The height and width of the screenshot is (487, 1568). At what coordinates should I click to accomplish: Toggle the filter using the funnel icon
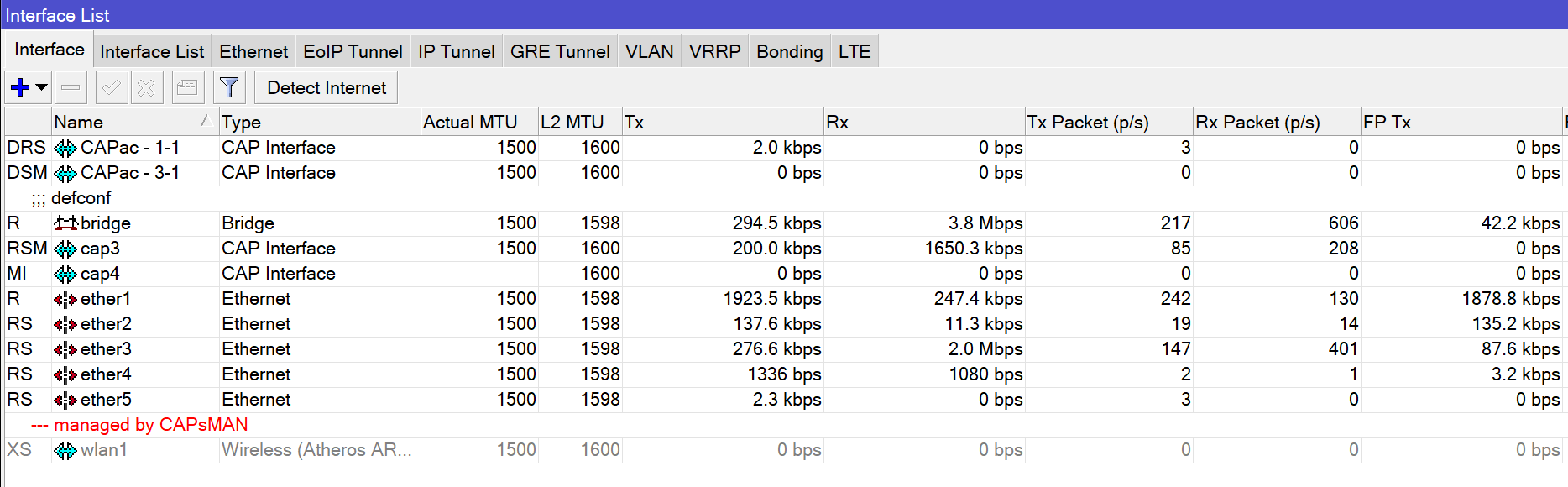click(229, 86)
